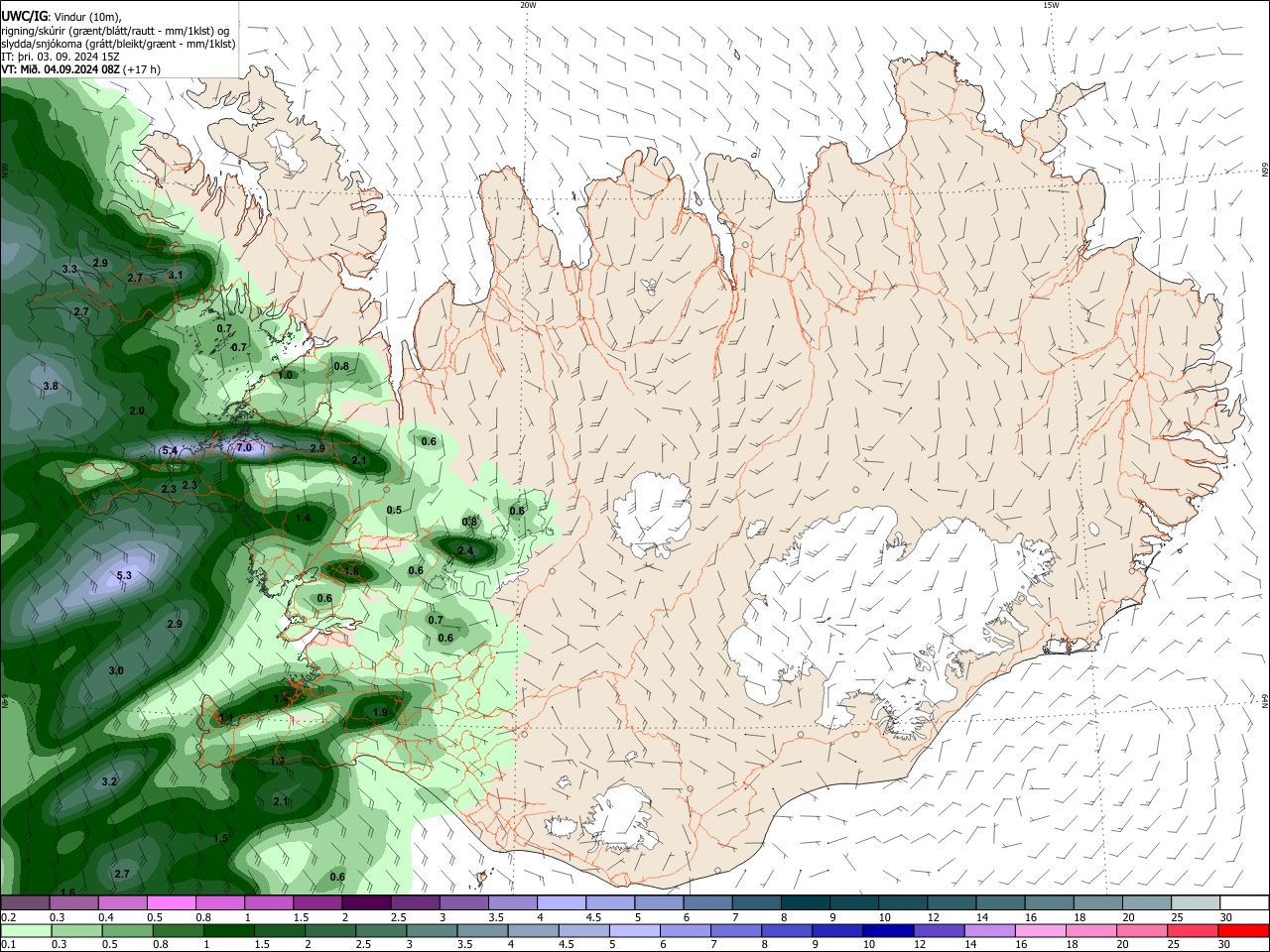Click the 7.0 precipitation value on the map
Image resolution: width=1270 pixels, height=952 pixels.
coord(244,448)
